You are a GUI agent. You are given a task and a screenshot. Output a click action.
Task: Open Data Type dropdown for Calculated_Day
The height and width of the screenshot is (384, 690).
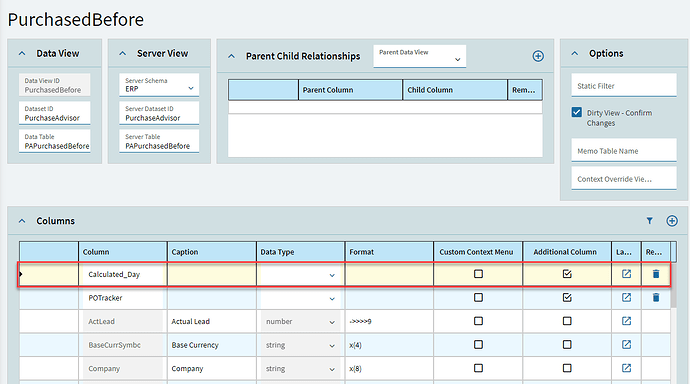pyautogui.click(x=300, y=275)
